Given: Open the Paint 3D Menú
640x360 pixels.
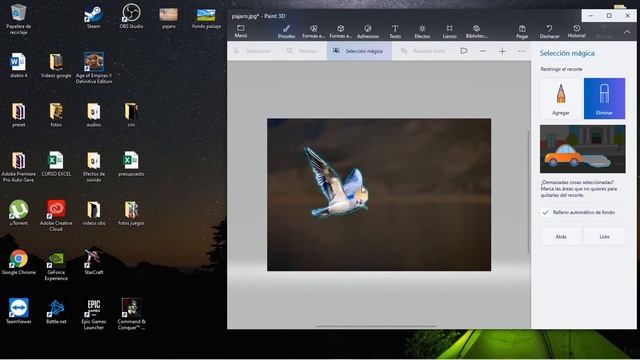Looking at the screenshot, I should (241, 31).
